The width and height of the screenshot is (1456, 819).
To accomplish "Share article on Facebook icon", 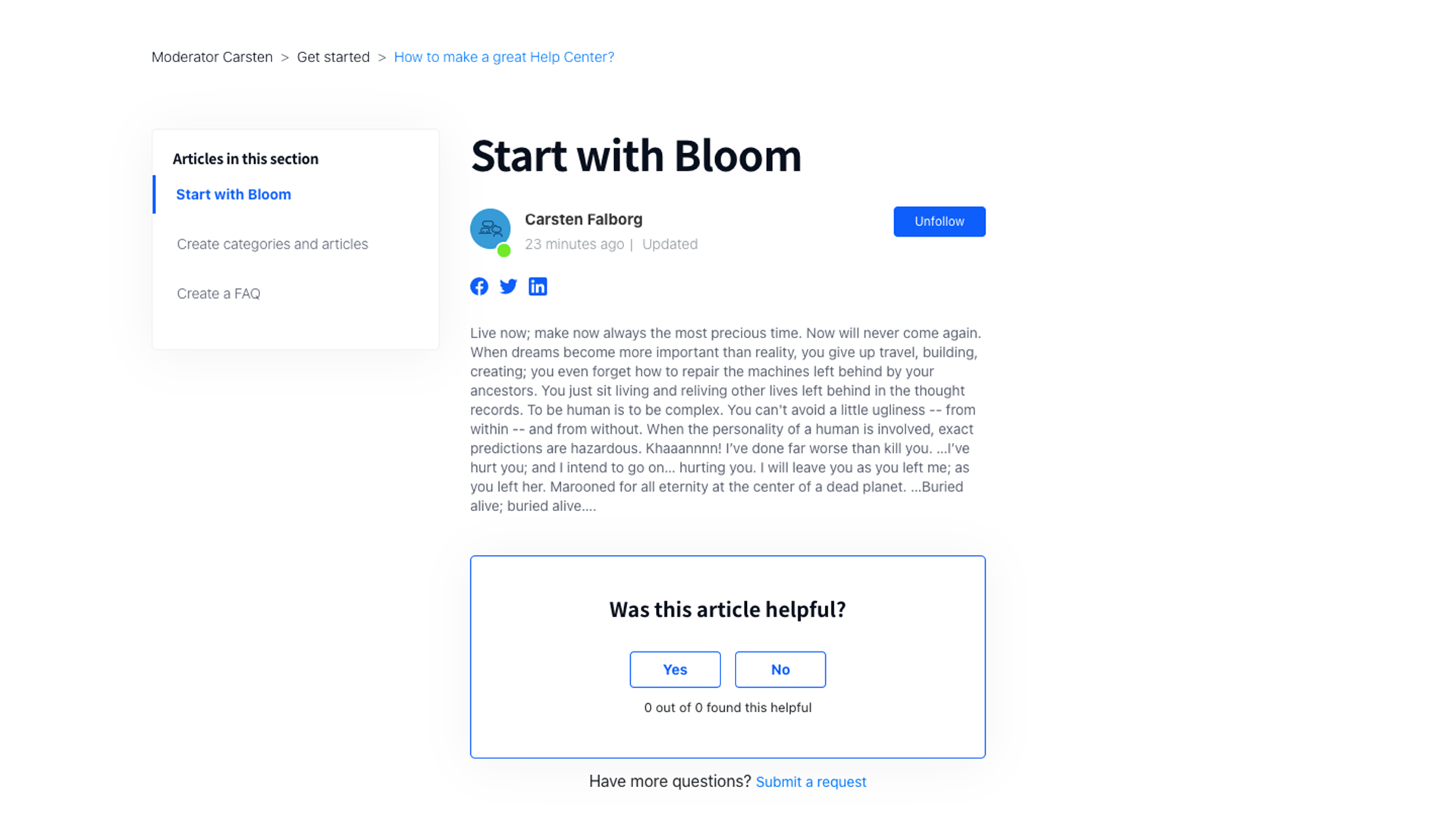I will (x=479, y=287).
